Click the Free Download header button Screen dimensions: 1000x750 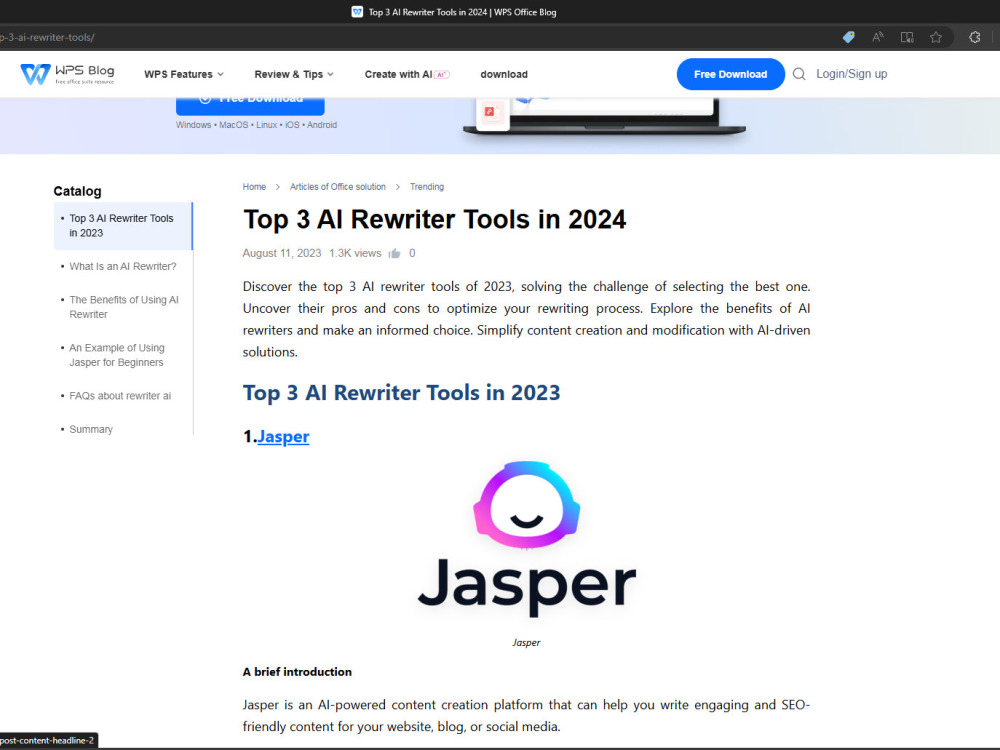(730, 74)
